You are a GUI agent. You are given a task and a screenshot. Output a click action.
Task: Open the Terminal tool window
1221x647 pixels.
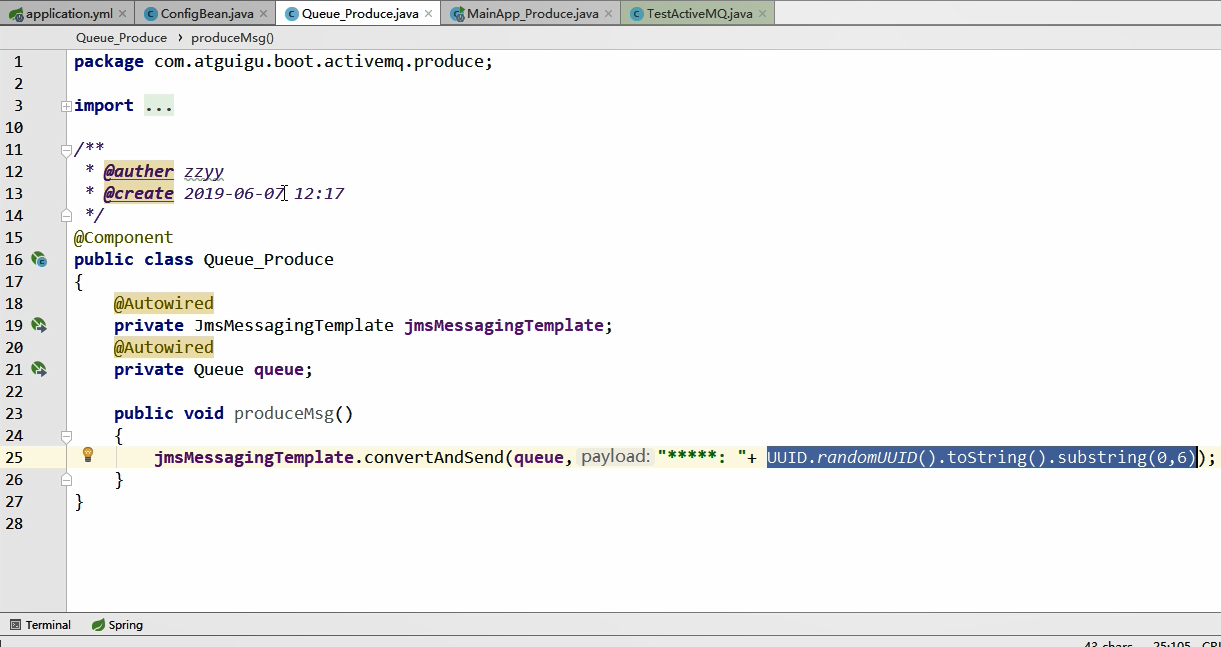[x=40, y=625]
